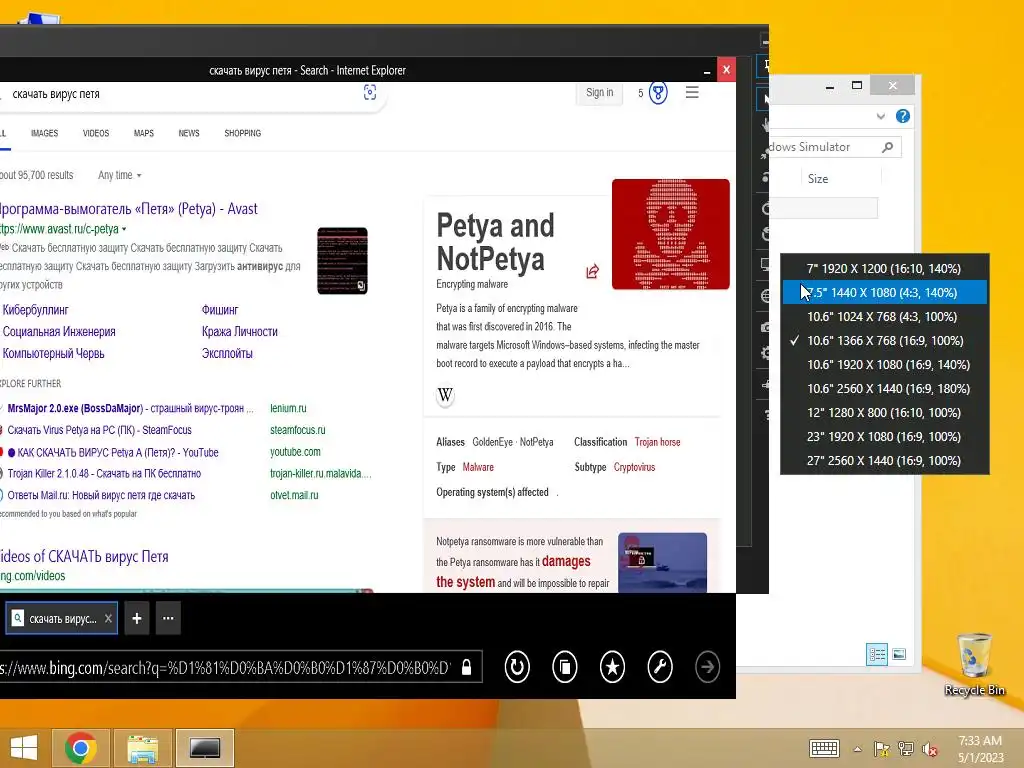
Task: Open the Cryptovirus subtype link
Action: click(634, 467)
